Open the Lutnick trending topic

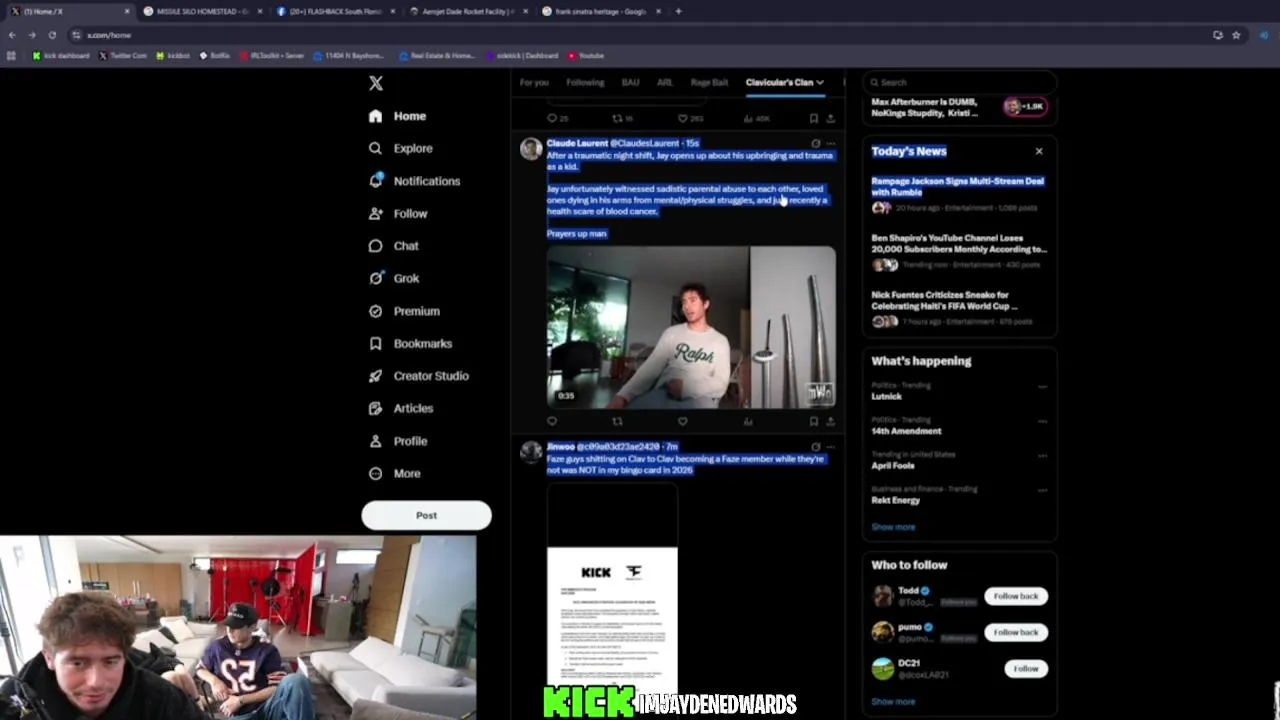pos(886,396)
